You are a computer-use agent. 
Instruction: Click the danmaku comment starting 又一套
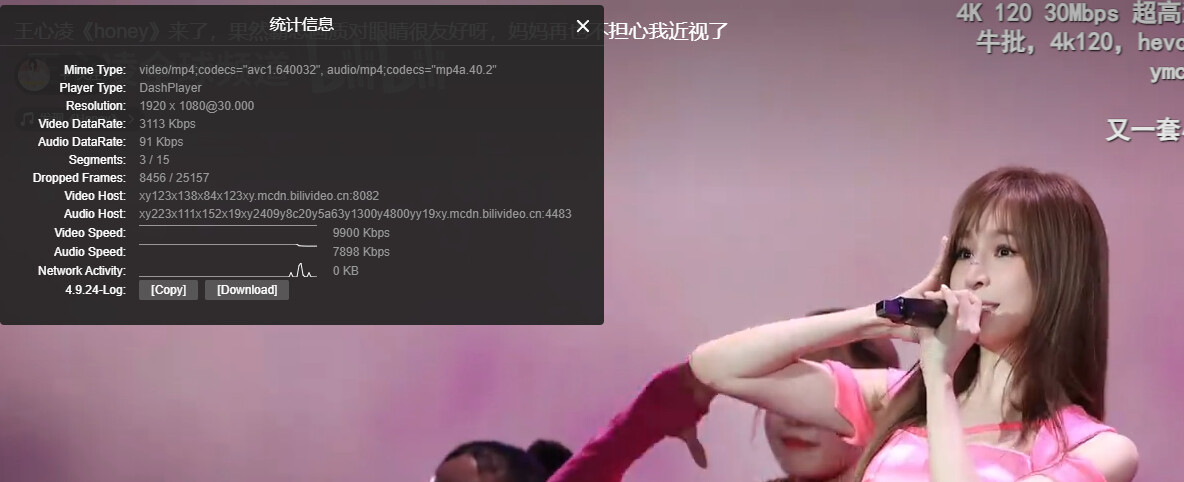tap(1145, 130)
